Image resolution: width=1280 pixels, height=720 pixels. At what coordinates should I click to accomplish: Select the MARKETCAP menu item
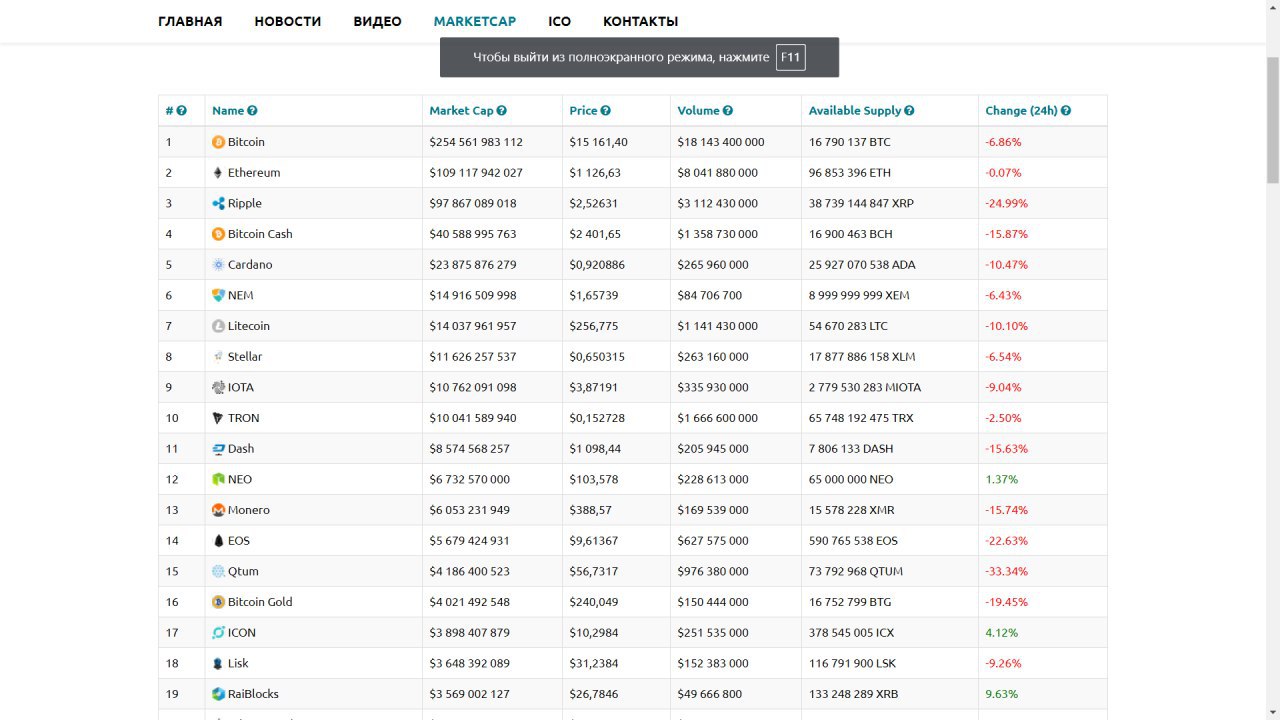pyautogui.click(x=475, y=21)
